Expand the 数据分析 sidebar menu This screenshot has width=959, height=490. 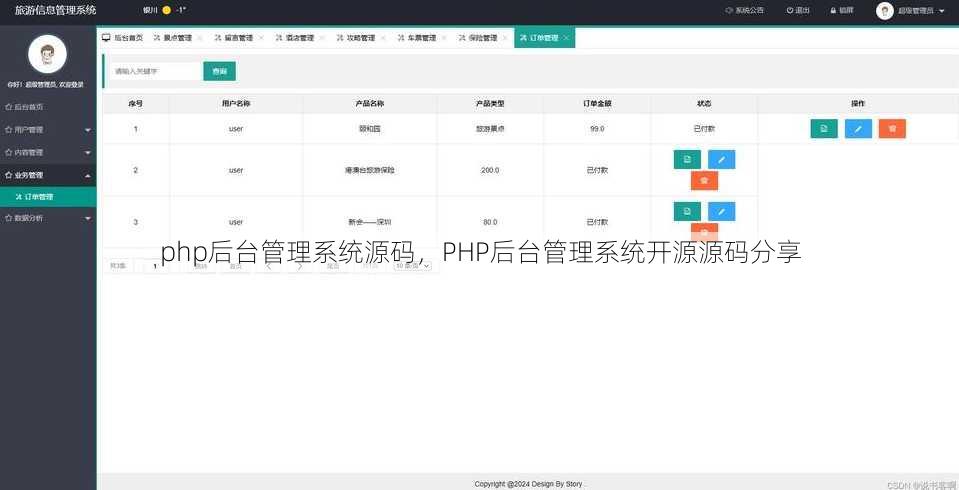(x=48, y=218)
